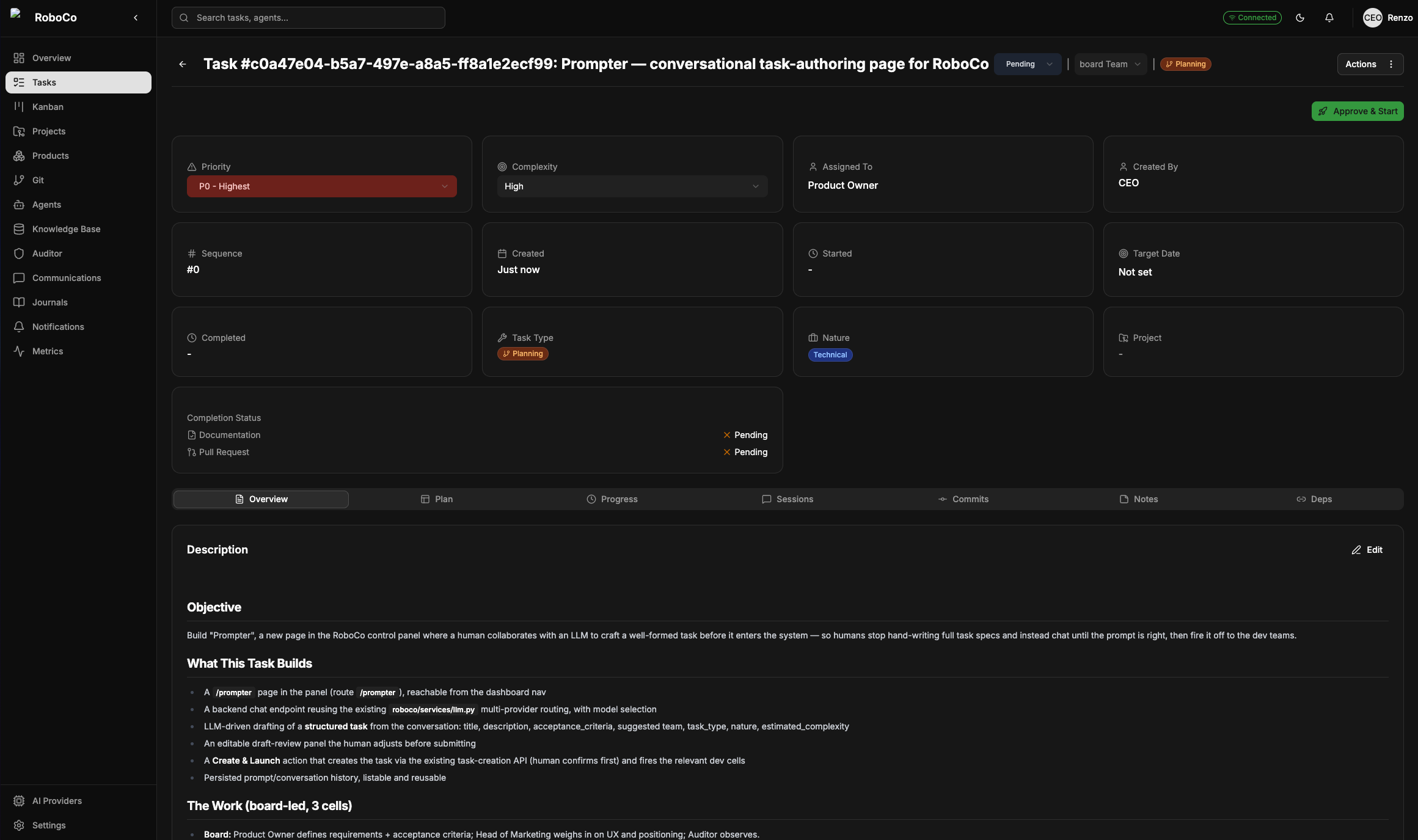Click The Work (board-led, 3 cells) heading
The width and height of the screenshot is (1418, 840).
pyautogui.click(x=269, y=806)
